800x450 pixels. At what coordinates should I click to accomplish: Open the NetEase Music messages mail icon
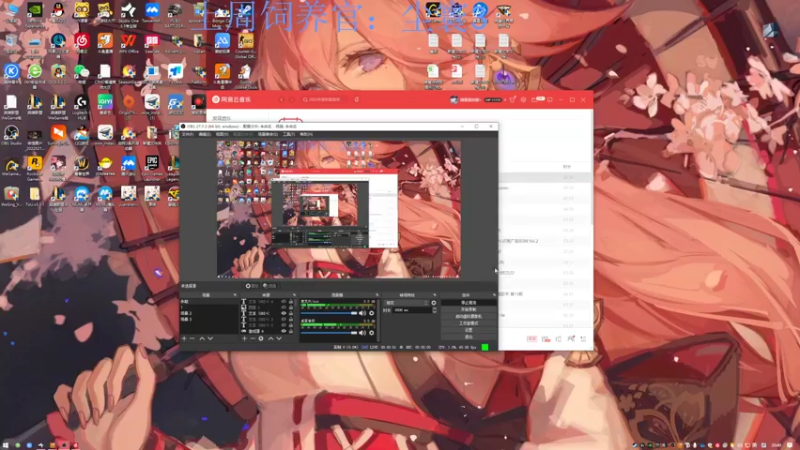click(534, 100)
